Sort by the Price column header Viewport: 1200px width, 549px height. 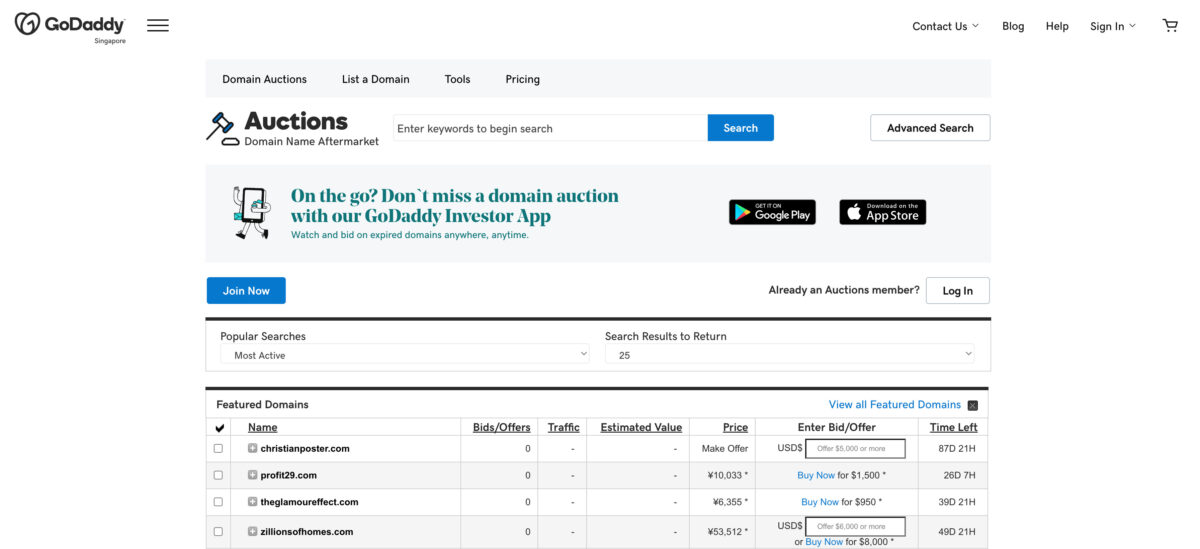tap(735, 427)
